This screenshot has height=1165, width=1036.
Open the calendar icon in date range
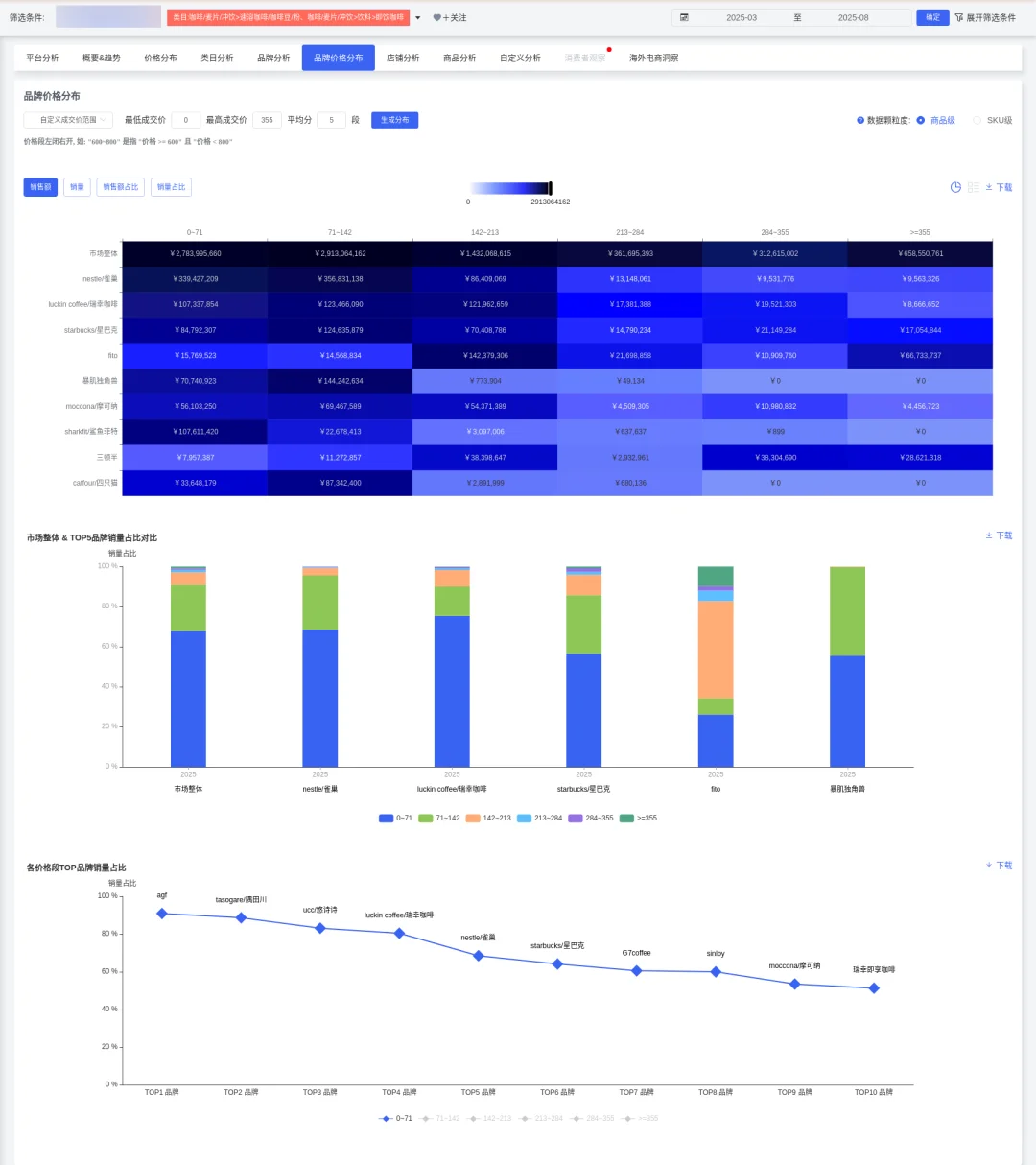tap(684, 18)
